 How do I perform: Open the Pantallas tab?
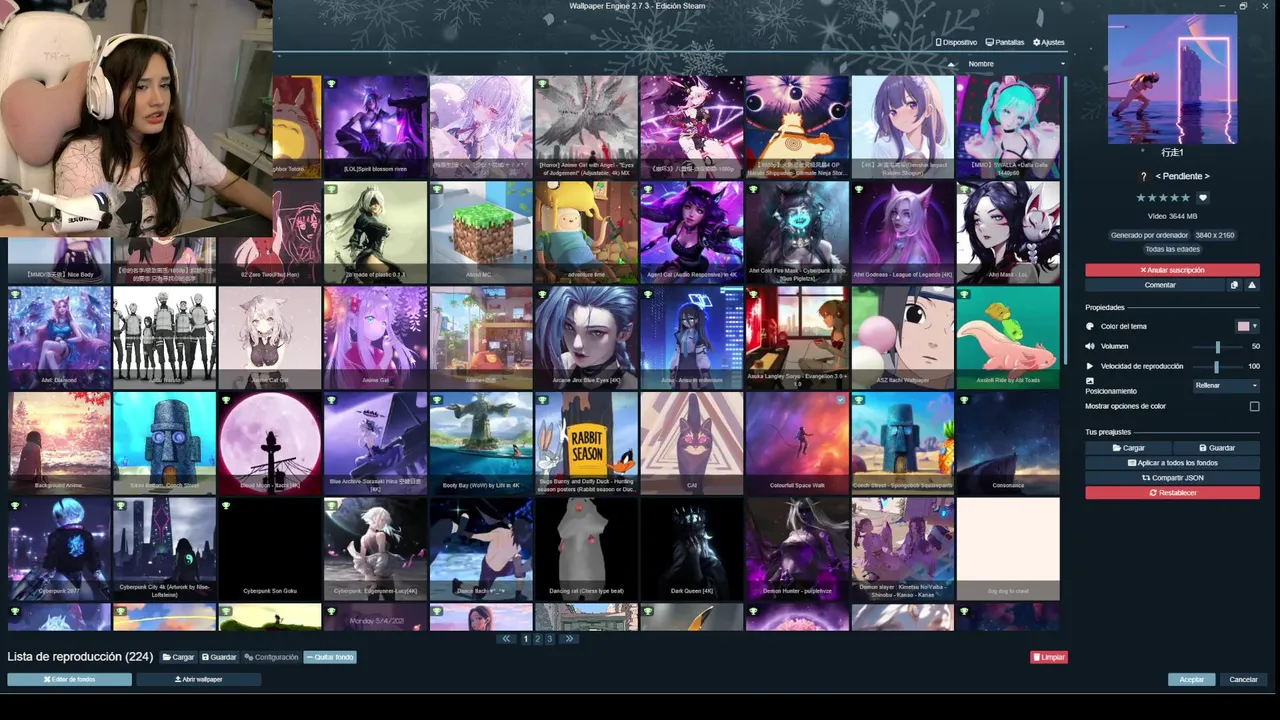click(1005, 43)
